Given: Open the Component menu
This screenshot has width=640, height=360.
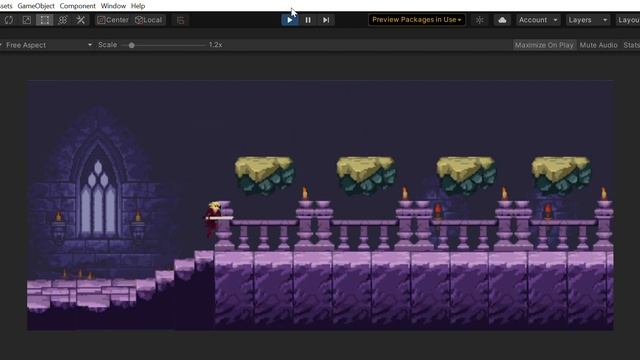Looking at the screenshot, I should [x=78, y=6].
